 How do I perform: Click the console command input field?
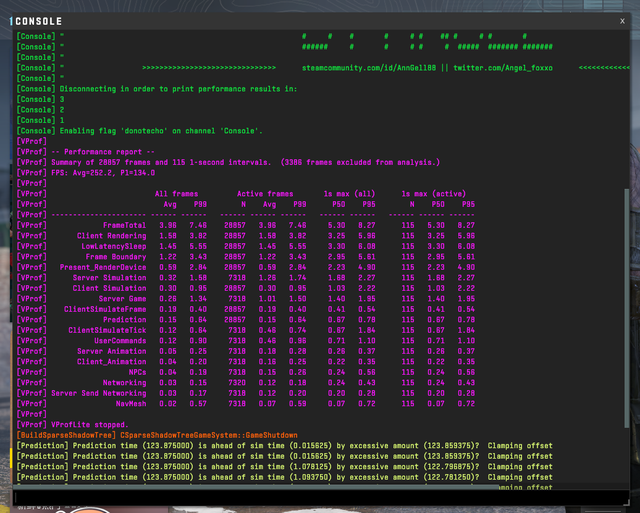(321, 497)
